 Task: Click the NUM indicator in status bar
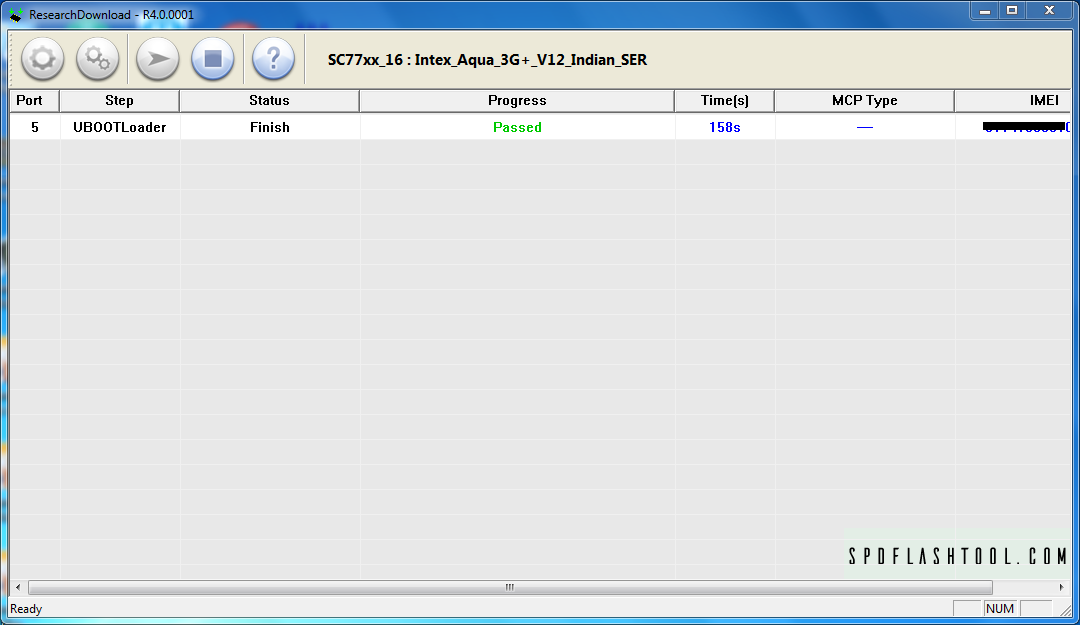tap(999, 609)
